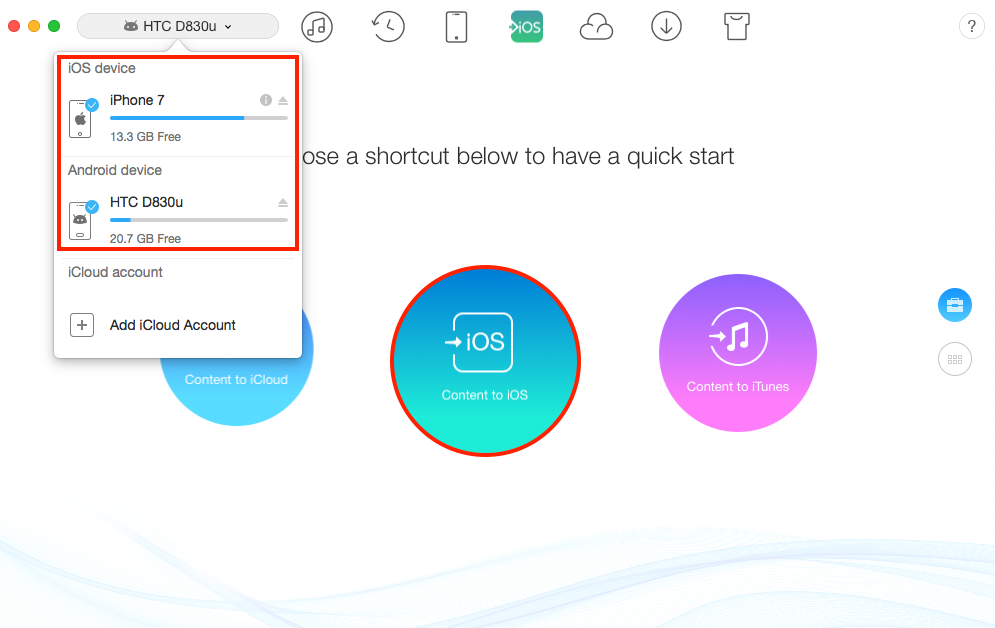Click the HTC D830u Android phone icon

[x=81, y=221]
